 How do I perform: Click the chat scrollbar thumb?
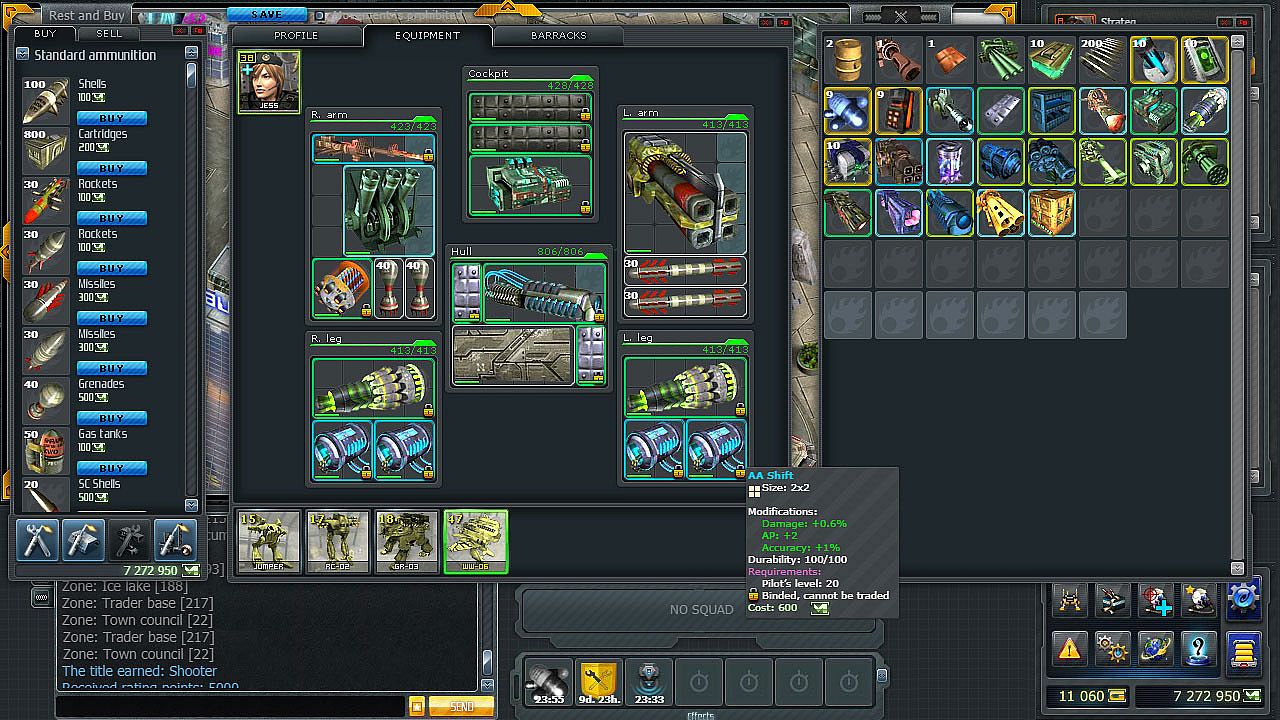[x=487, y=662]
